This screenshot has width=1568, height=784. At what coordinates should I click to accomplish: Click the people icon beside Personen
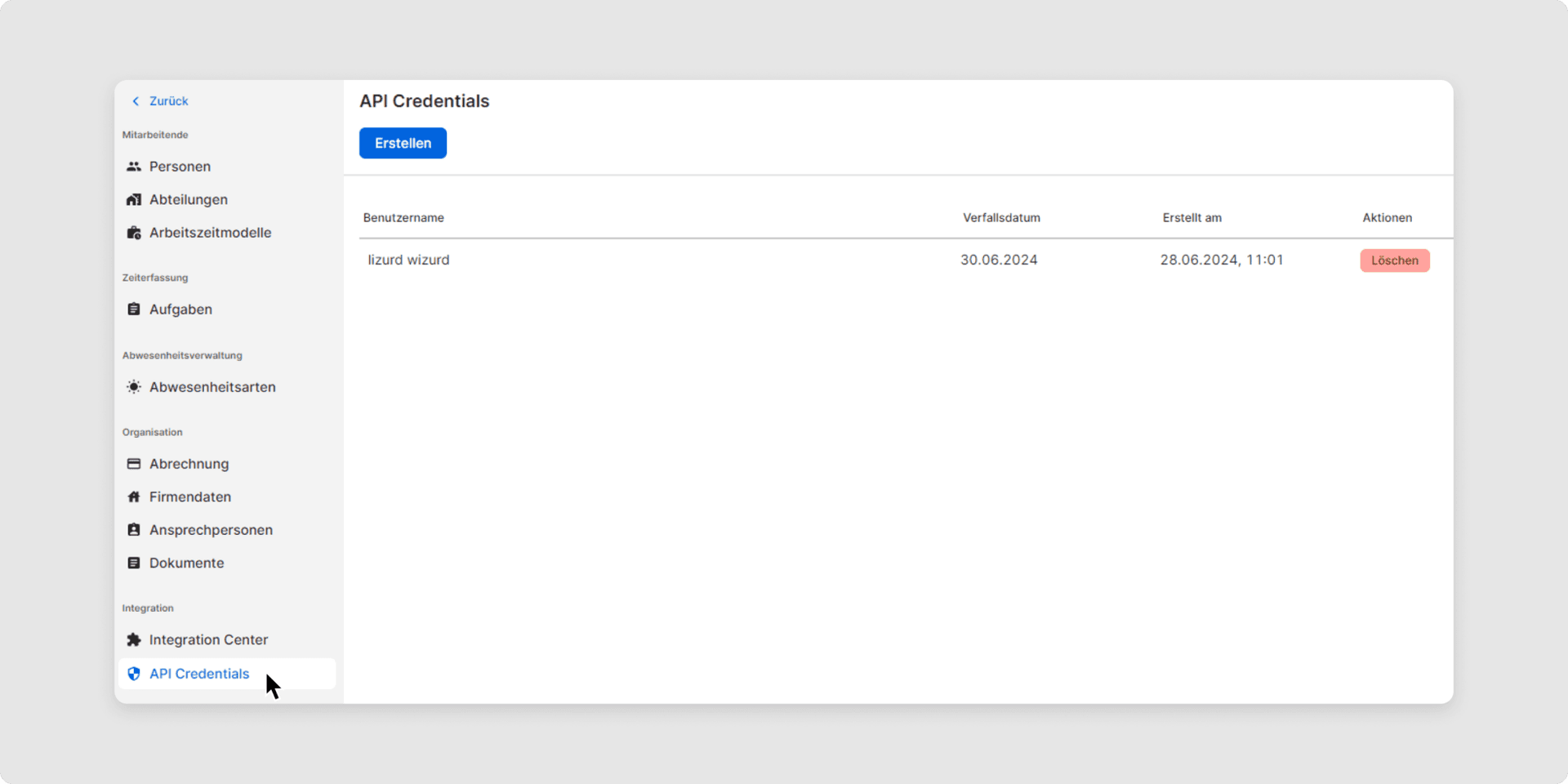click(134, 167)
